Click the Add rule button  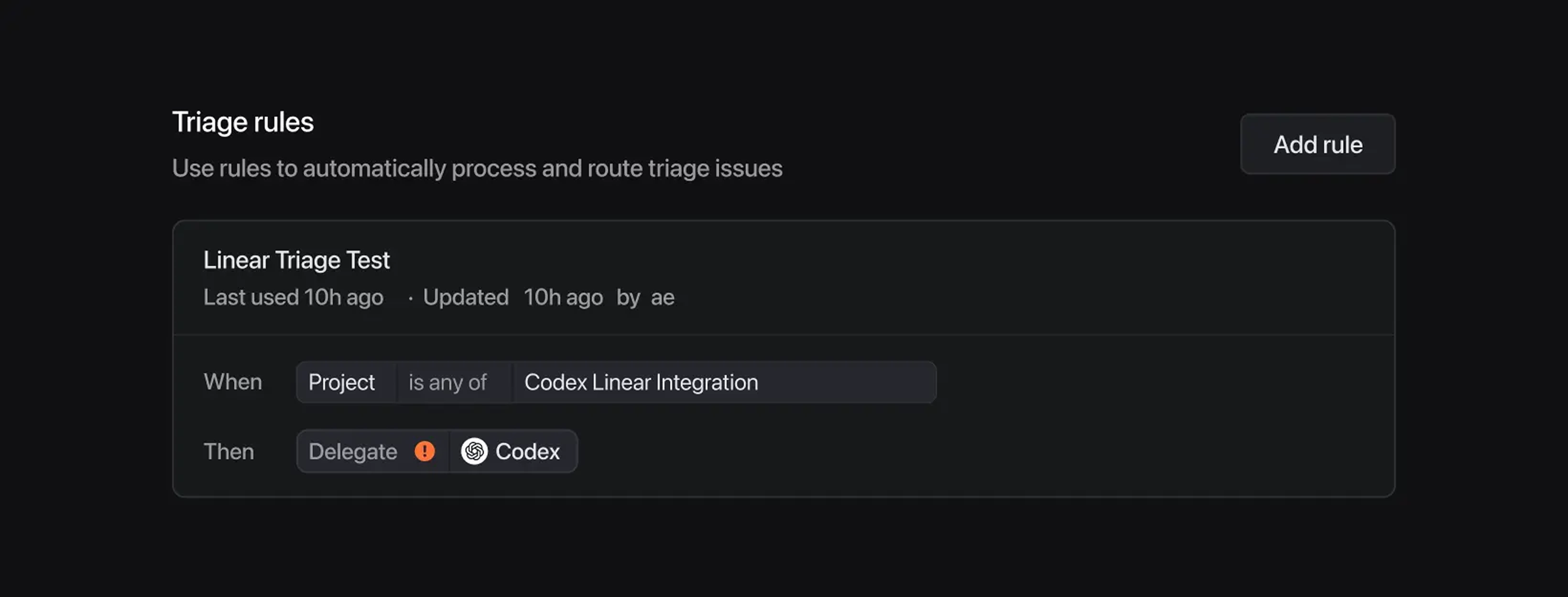click(x=1318, y=144)
